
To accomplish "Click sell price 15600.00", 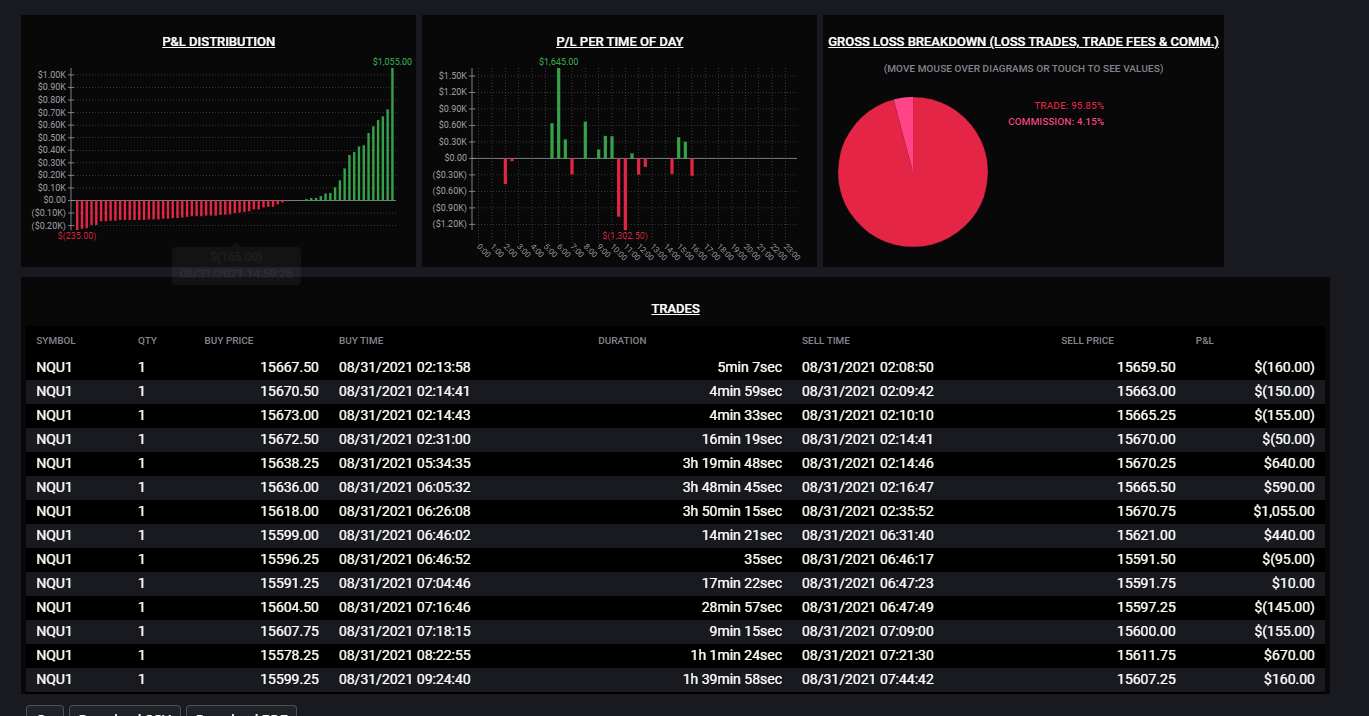I will pos(1146,631).
